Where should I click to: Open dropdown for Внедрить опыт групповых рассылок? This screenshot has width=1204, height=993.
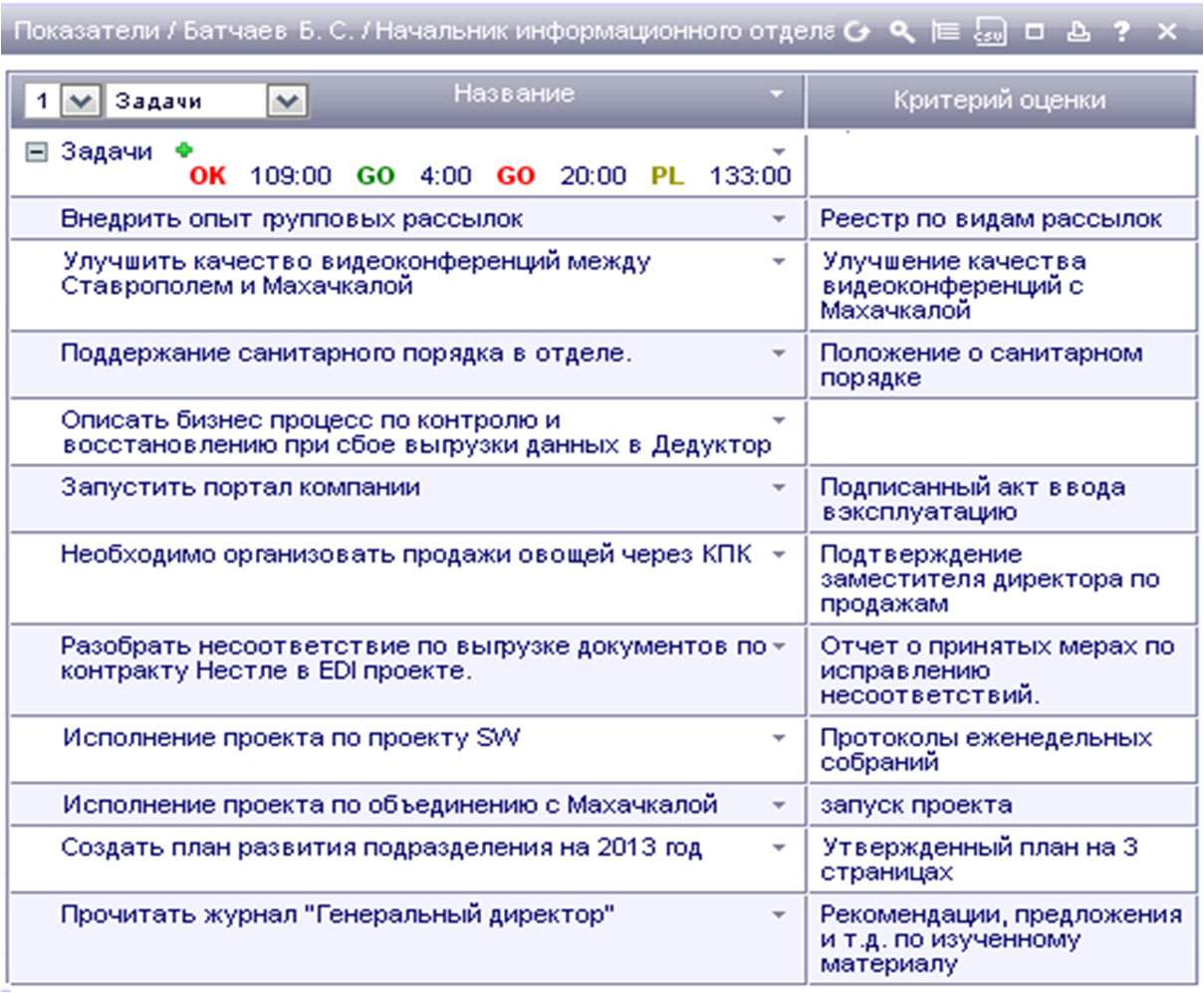point(780,219)
